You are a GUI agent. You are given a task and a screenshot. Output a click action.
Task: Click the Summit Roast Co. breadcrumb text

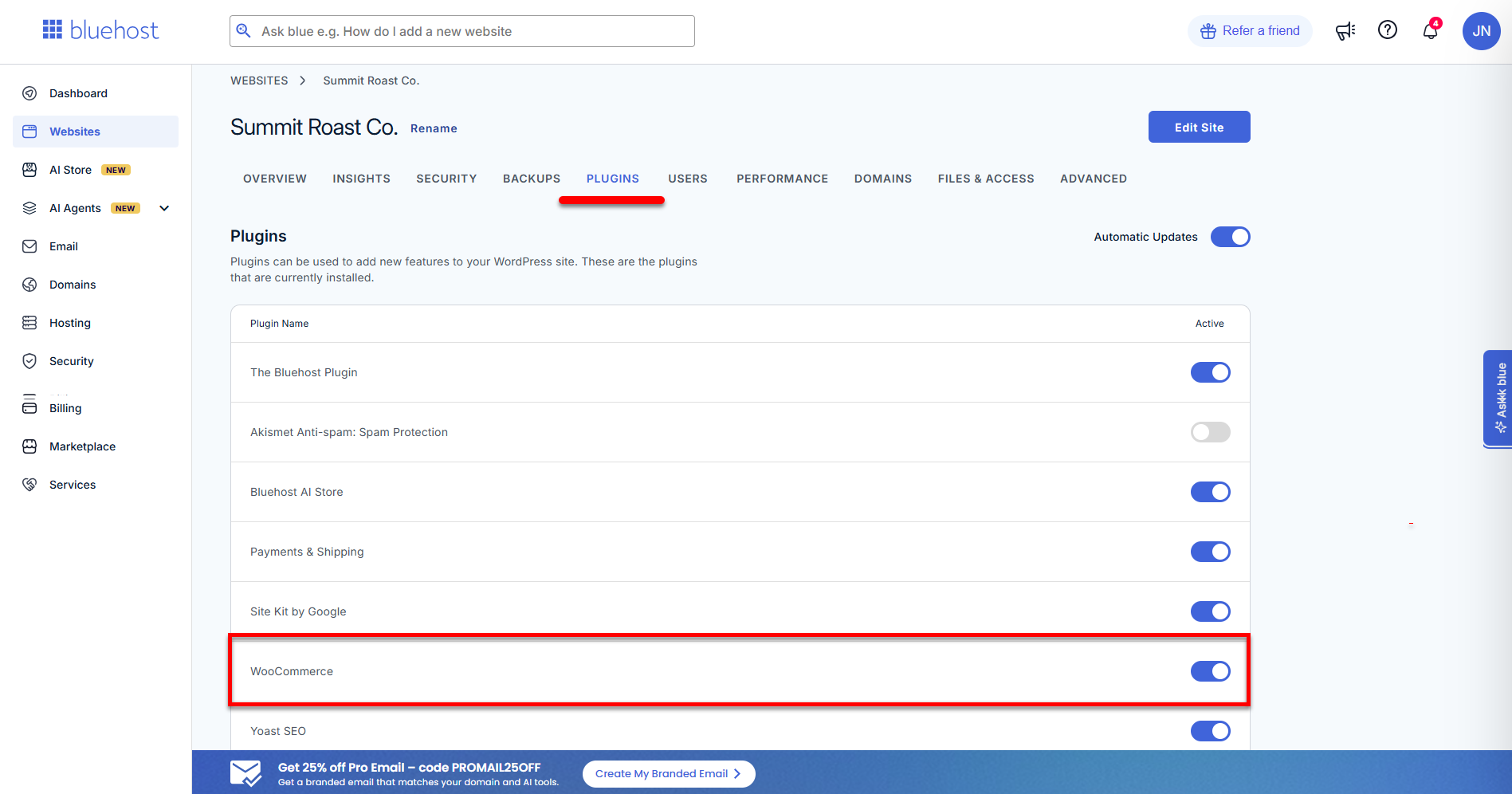(x=371, y=81)
